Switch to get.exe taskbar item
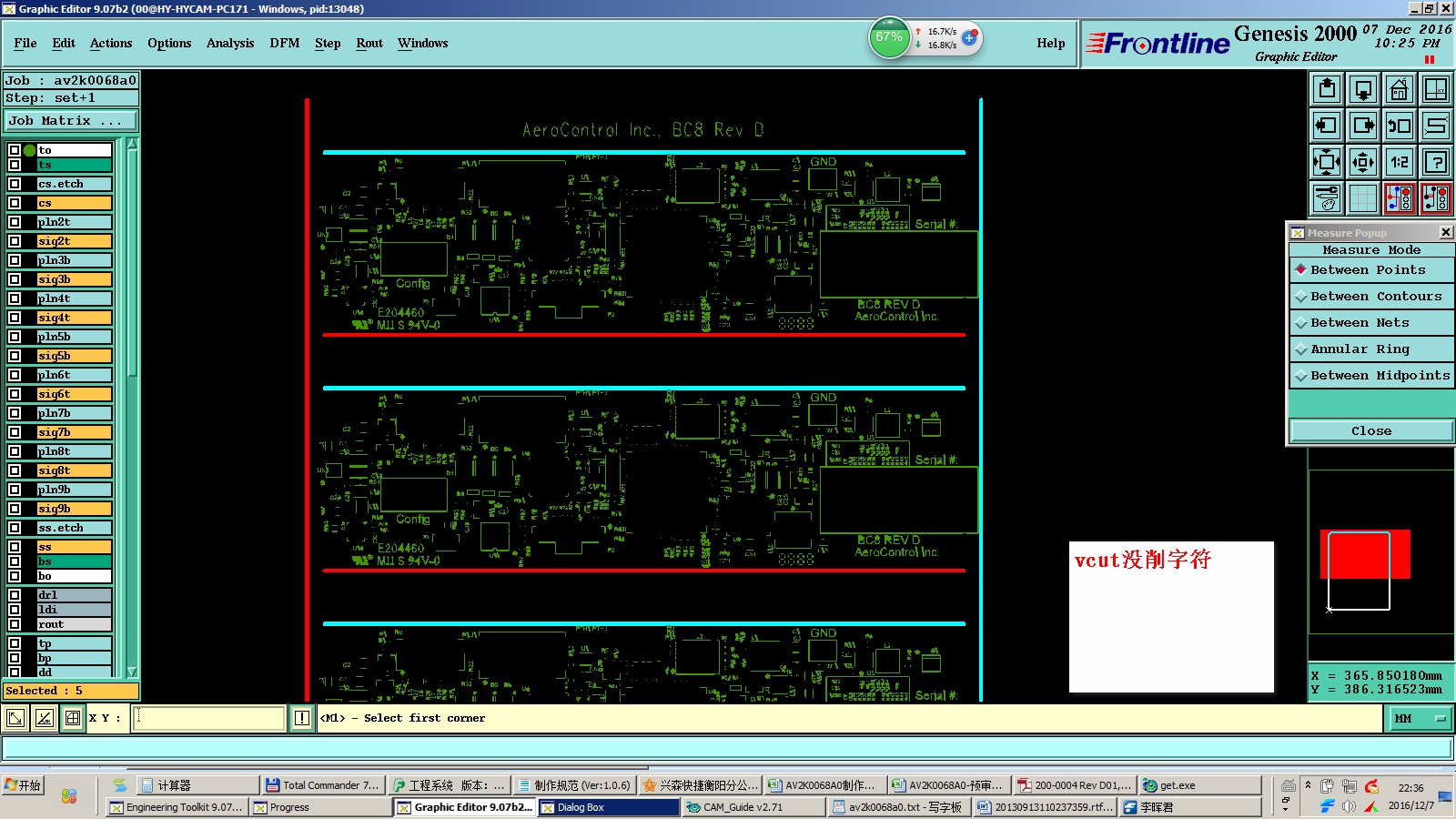The height and width of the screenshot is (819, 1456). coord(1200,785)
